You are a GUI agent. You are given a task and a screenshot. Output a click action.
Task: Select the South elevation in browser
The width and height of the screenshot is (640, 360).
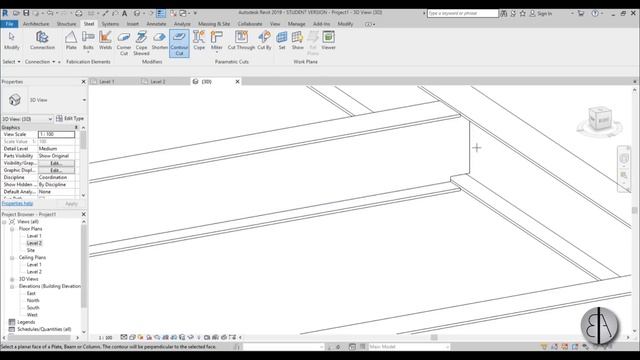tap(33, 308)
